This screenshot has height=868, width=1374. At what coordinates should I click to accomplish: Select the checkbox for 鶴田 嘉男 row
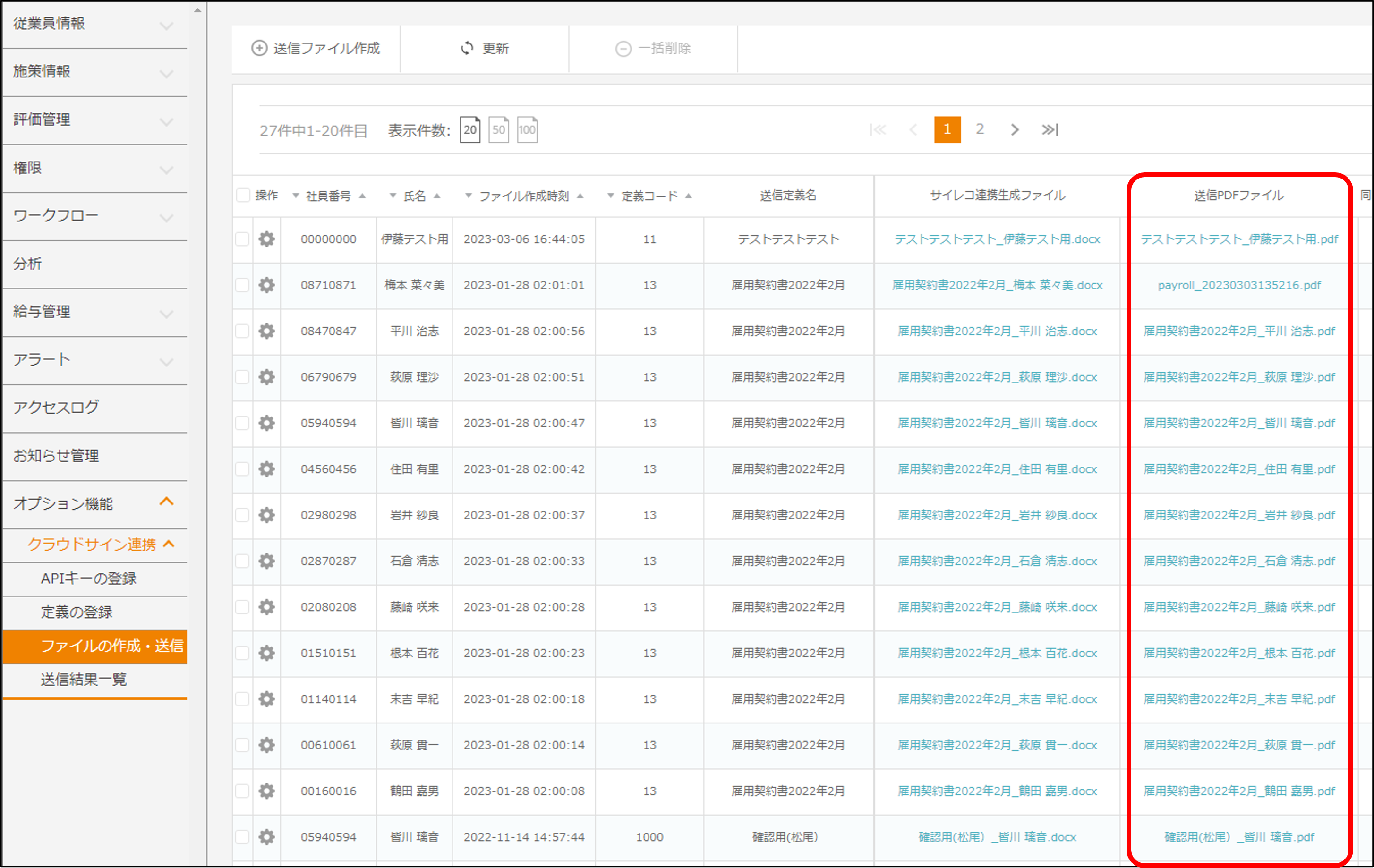point(243,791)
